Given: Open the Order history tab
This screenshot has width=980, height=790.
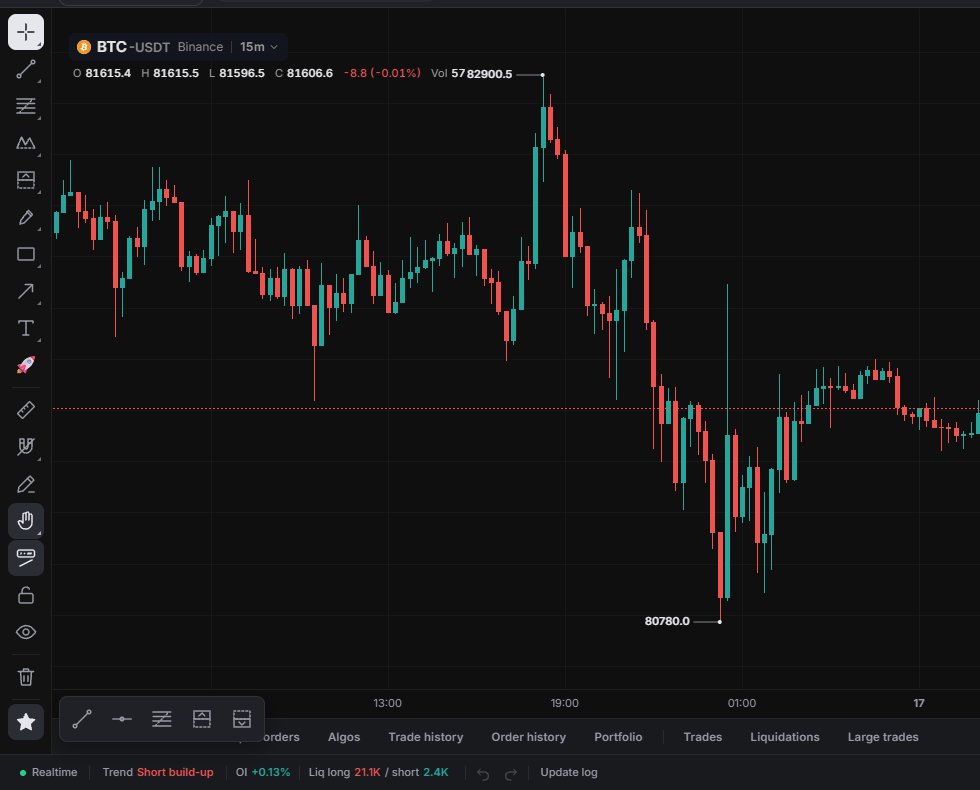Looking at the screenshot, I should pos(529,737).
